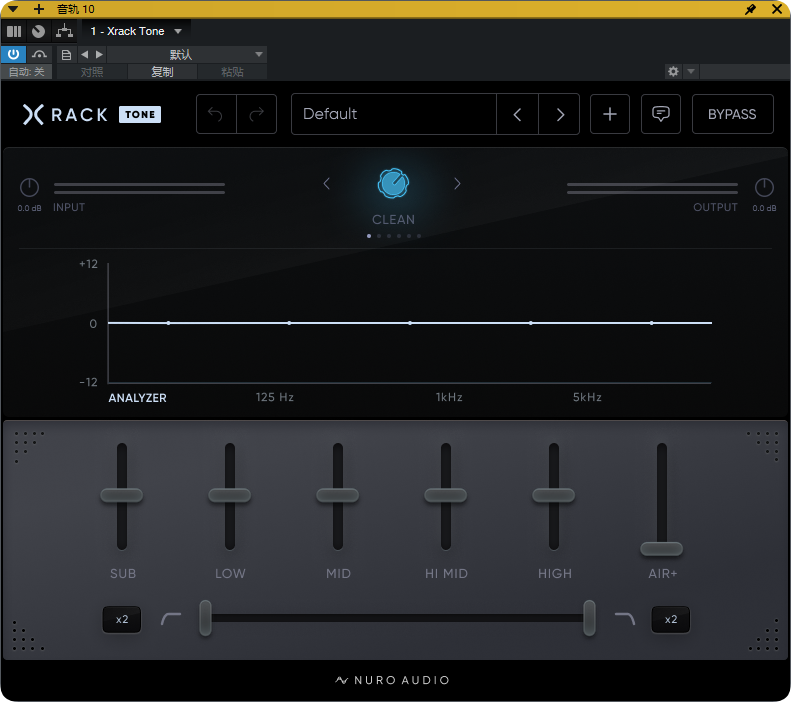Click the OUTPUT gain knob
This screenshot has width=791, height=702.
(764, 188)
